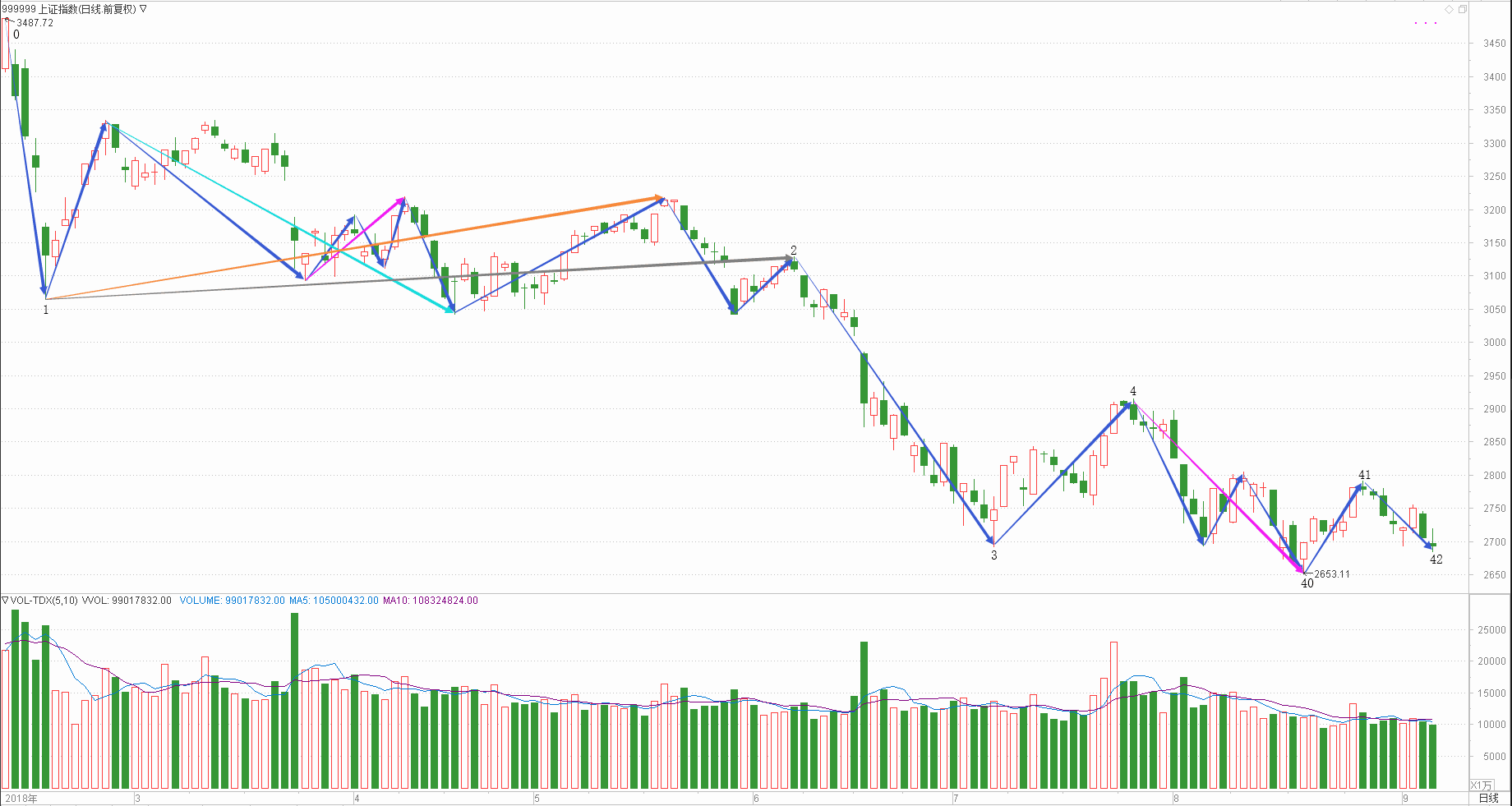Open the 日线 period selector
The height and width of the screenshot is (806, 1512).
(1488, 798)
